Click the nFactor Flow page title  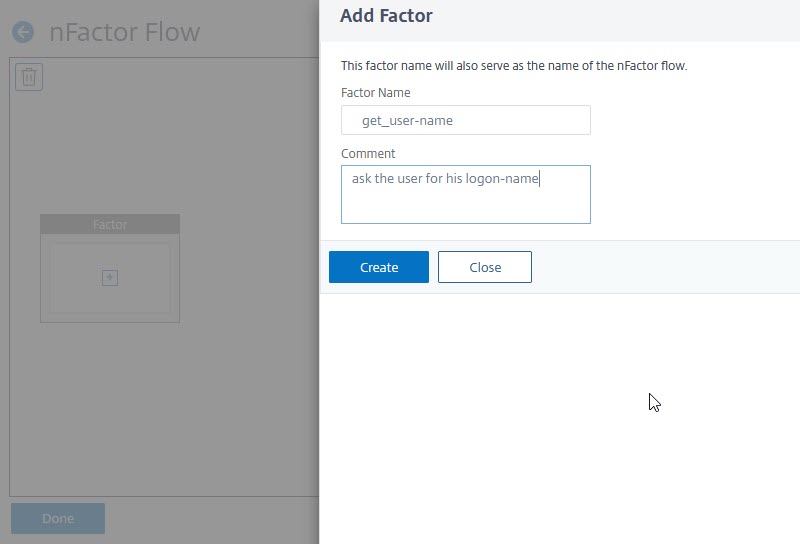[x=124, y=32]
